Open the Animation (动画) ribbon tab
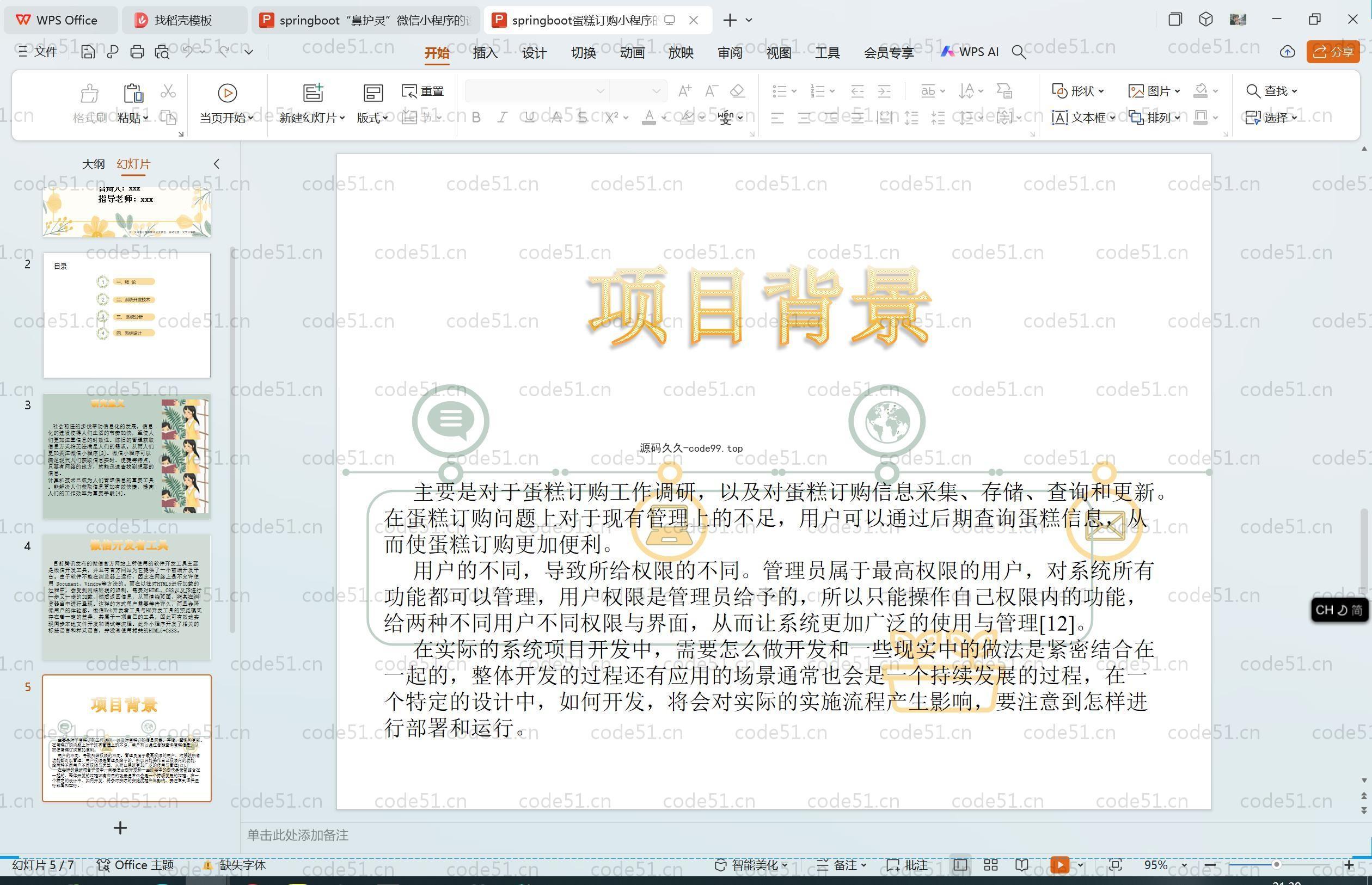This screenshot has height=885, width=1372. click(x=632, y=53)
